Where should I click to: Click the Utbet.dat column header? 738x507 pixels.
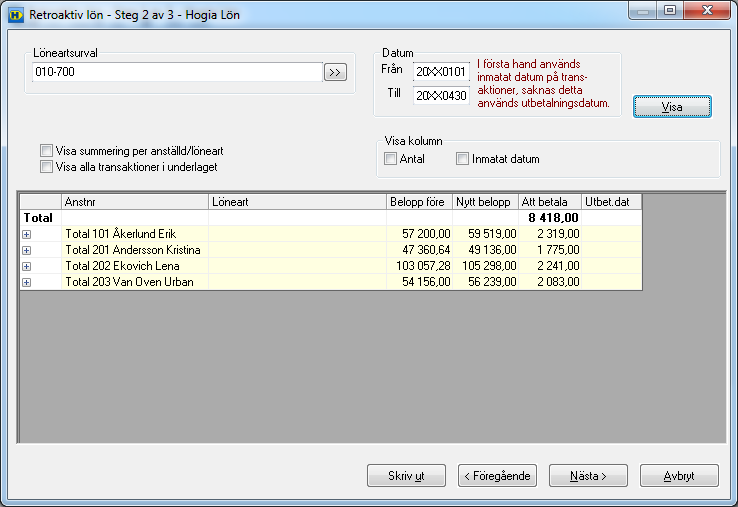pyautogui.click(x=611, y=202)
